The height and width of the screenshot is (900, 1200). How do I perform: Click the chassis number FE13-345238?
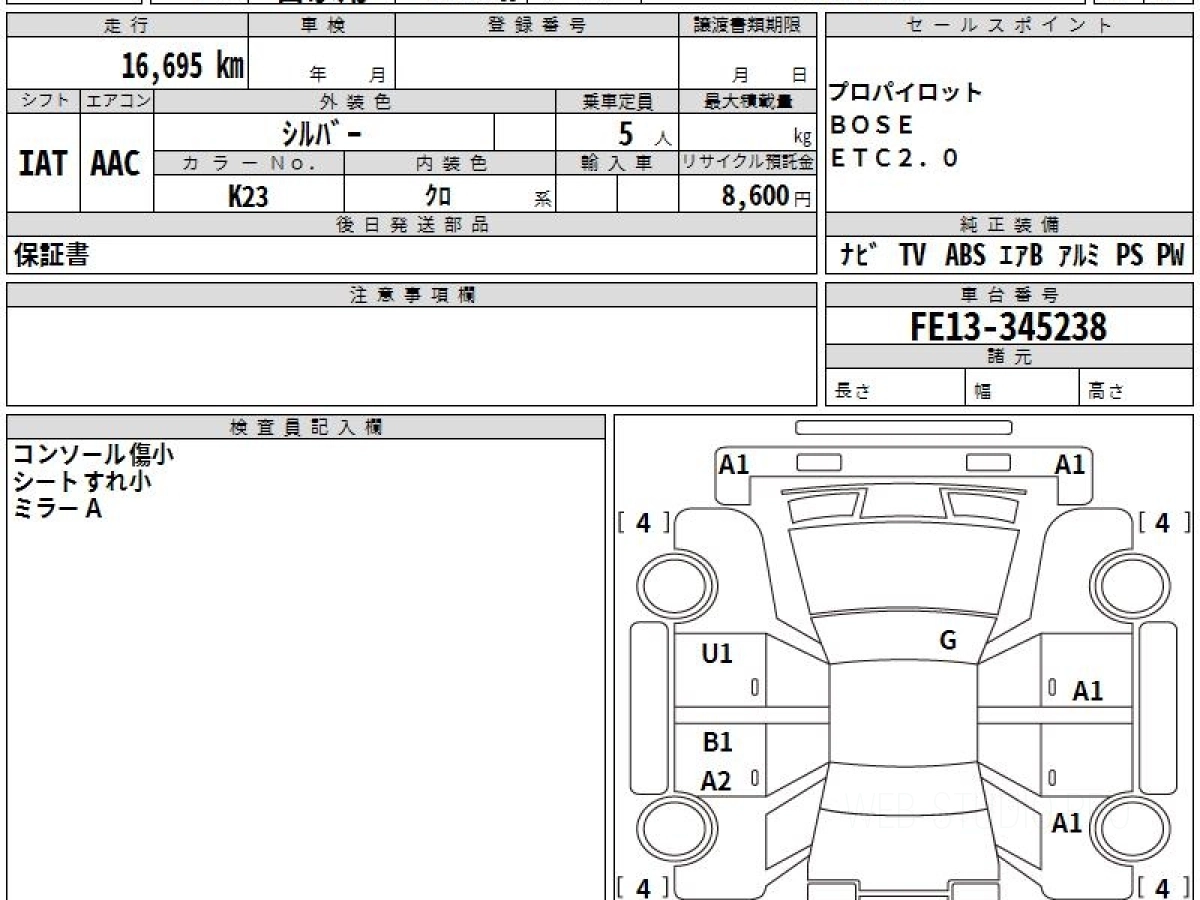pos(1008,326)
